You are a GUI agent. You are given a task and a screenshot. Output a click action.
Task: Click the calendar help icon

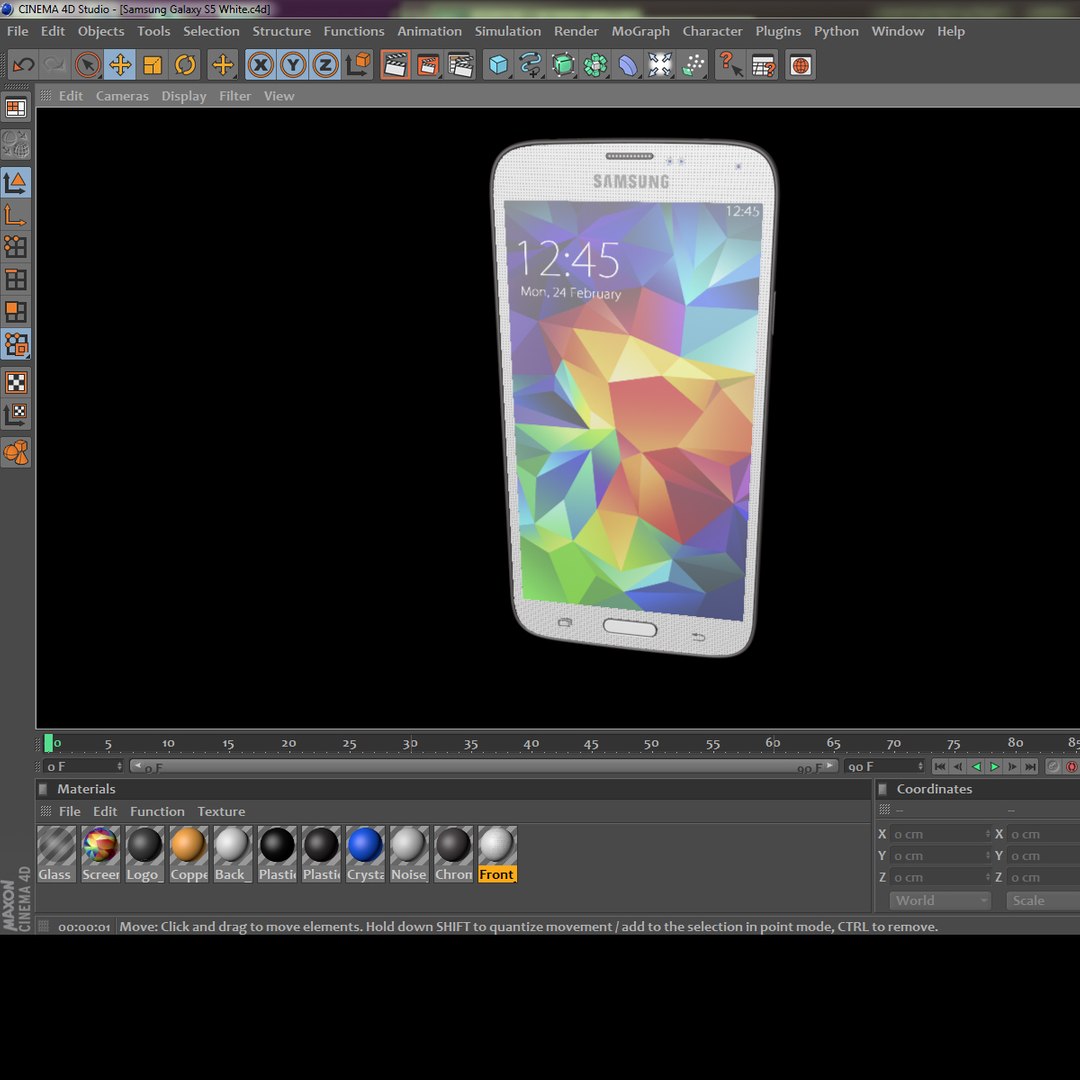tap(763, 65)
